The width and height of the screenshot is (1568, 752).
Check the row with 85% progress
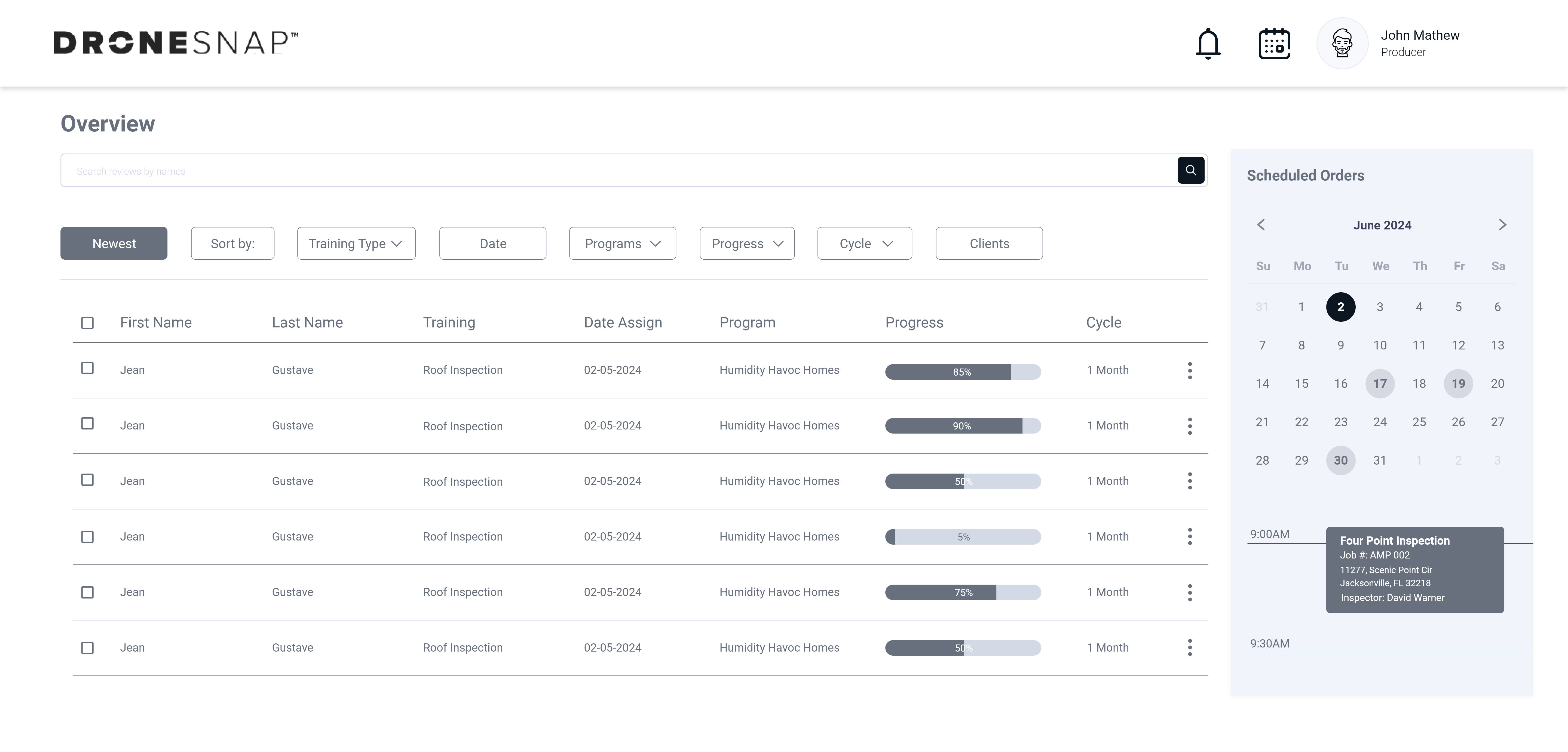click(88, 368)
